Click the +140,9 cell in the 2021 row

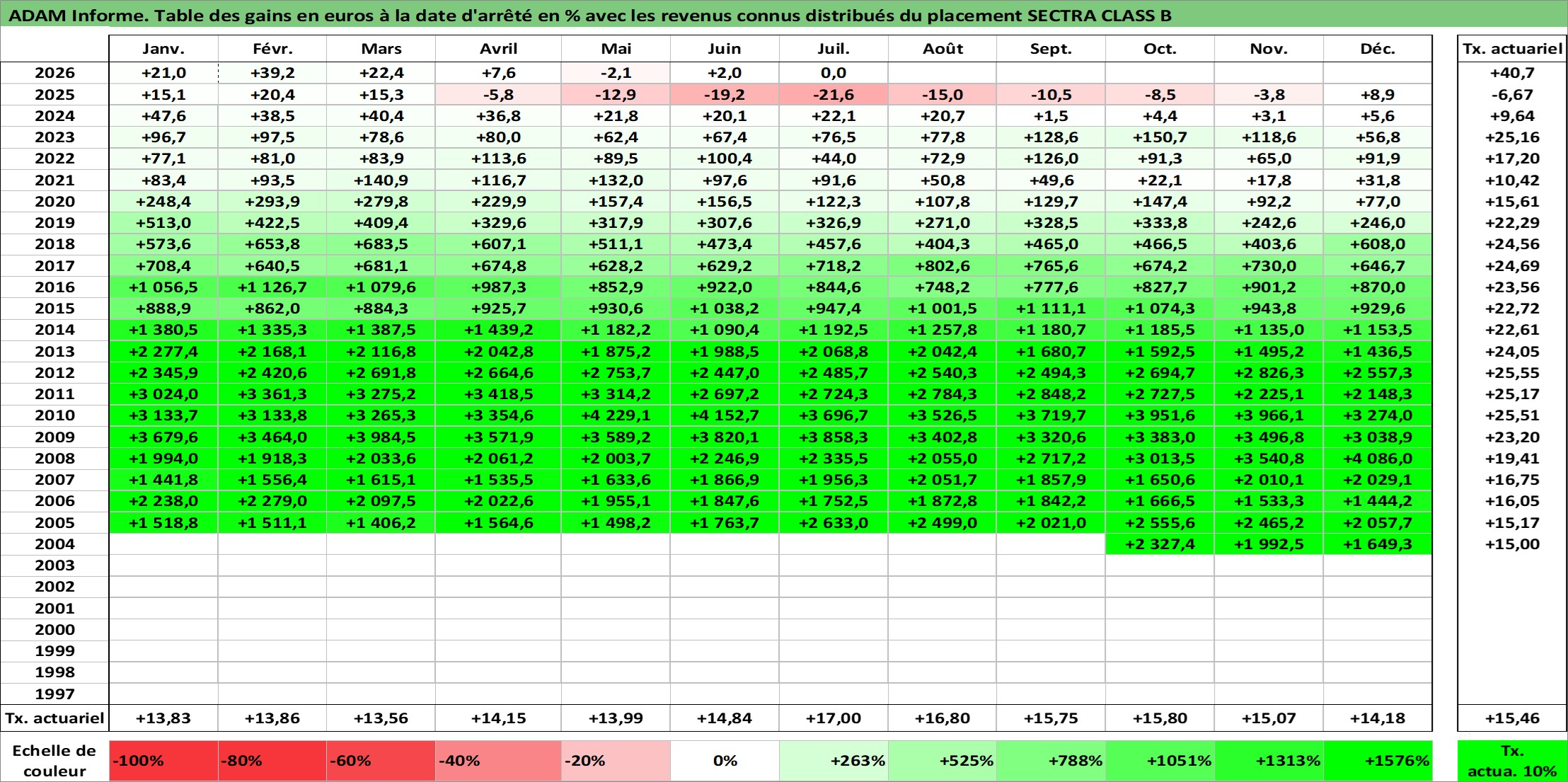coord(381,180)
